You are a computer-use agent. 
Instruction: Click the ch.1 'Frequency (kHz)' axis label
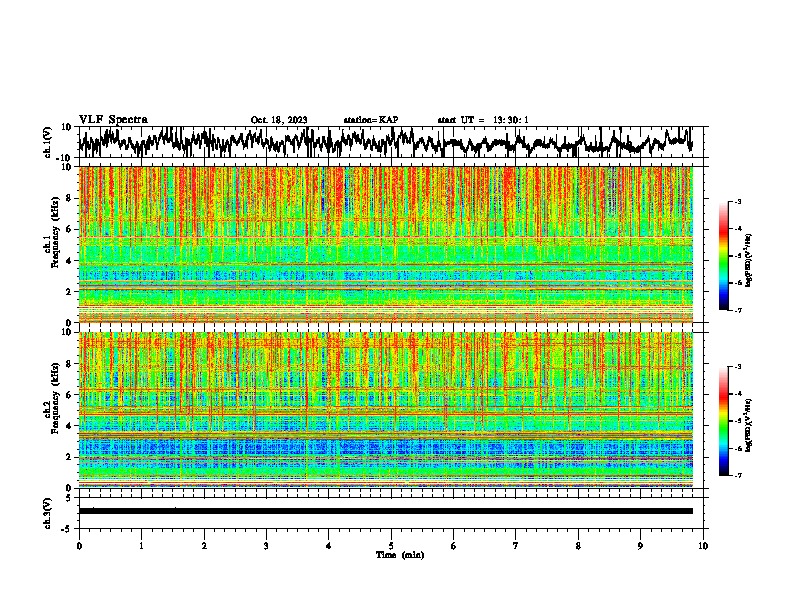[55, 233]
